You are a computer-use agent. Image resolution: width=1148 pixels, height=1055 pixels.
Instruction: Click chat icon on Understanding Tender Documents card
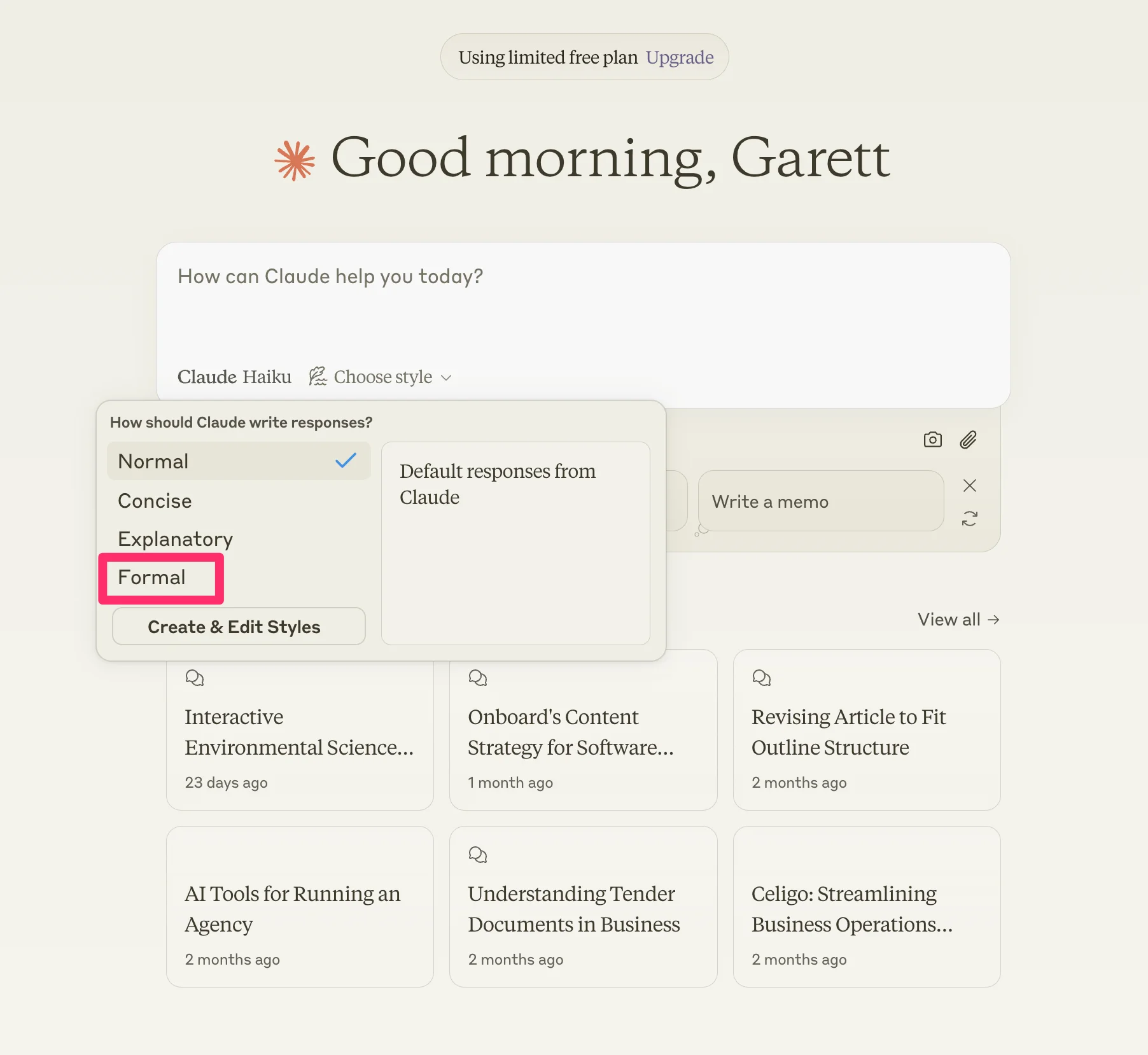(x=478, y=855)
